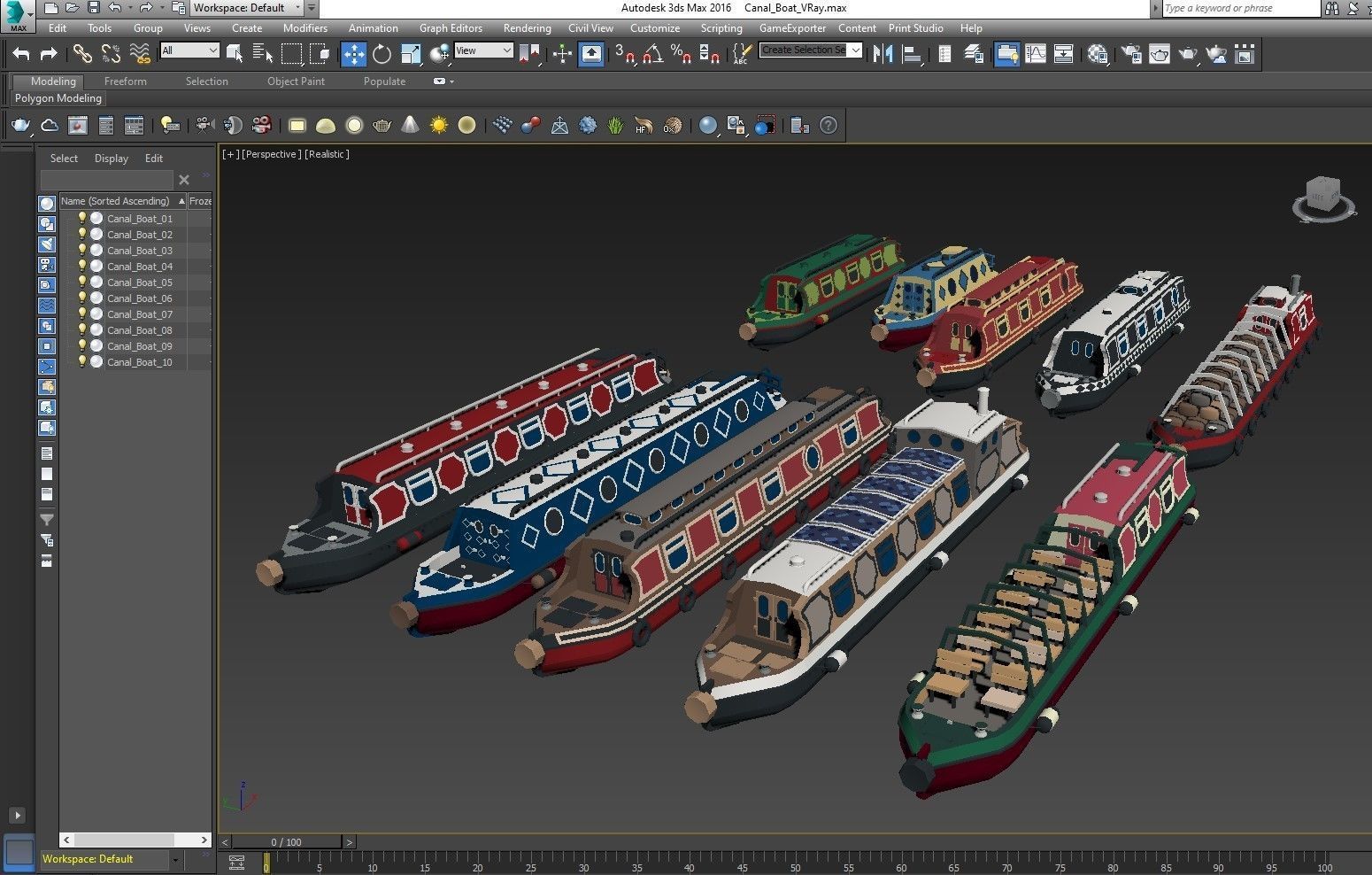Open the [Realistic] shading viewport menu
Image resolution: width=1372 pixels, height=875 pixels.
click(x=327, y=154)
